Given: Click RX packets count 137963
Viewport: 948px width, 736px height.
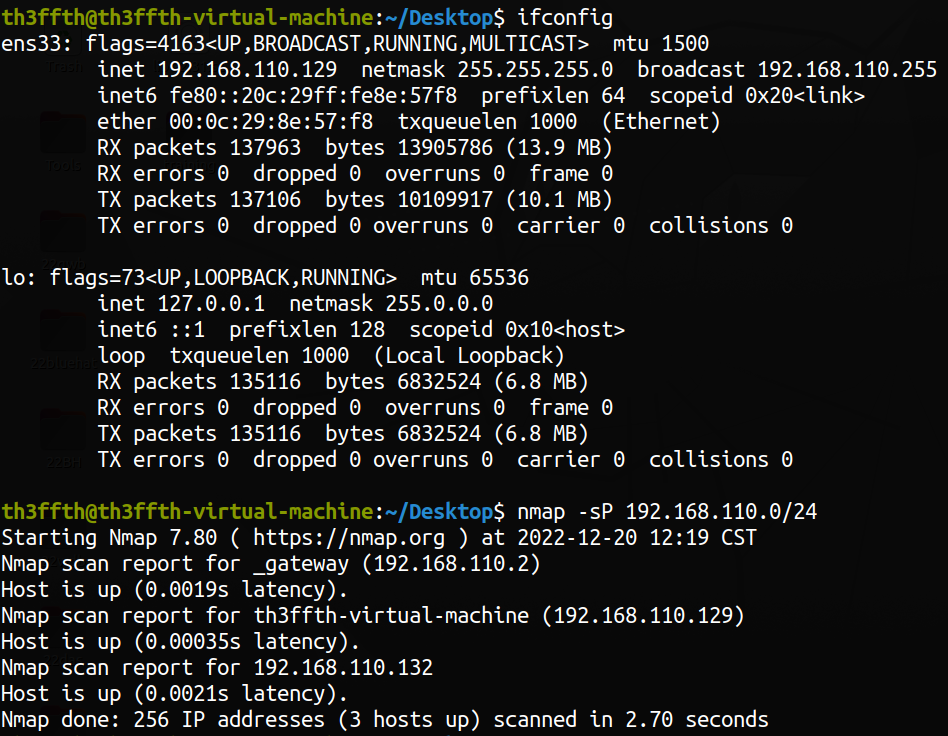Looking at the screenshot, I should [265, 148].
